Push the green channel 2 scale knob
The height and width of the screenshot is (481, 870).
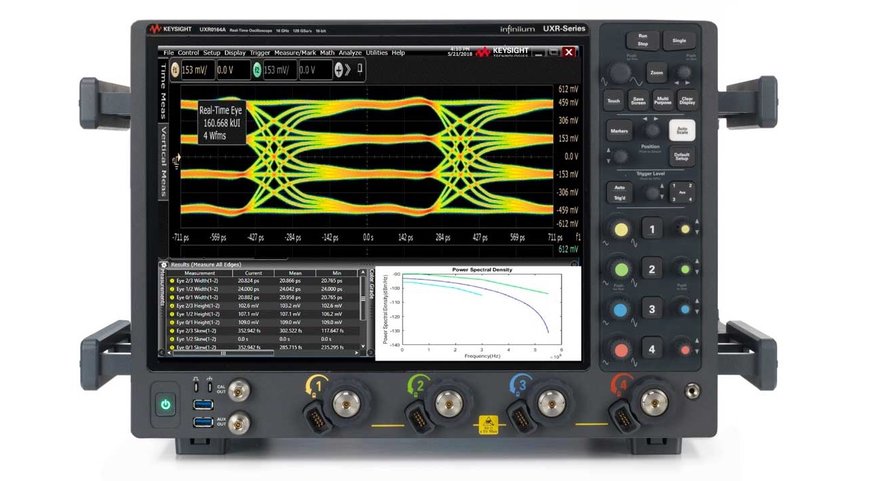click(621, 269)
